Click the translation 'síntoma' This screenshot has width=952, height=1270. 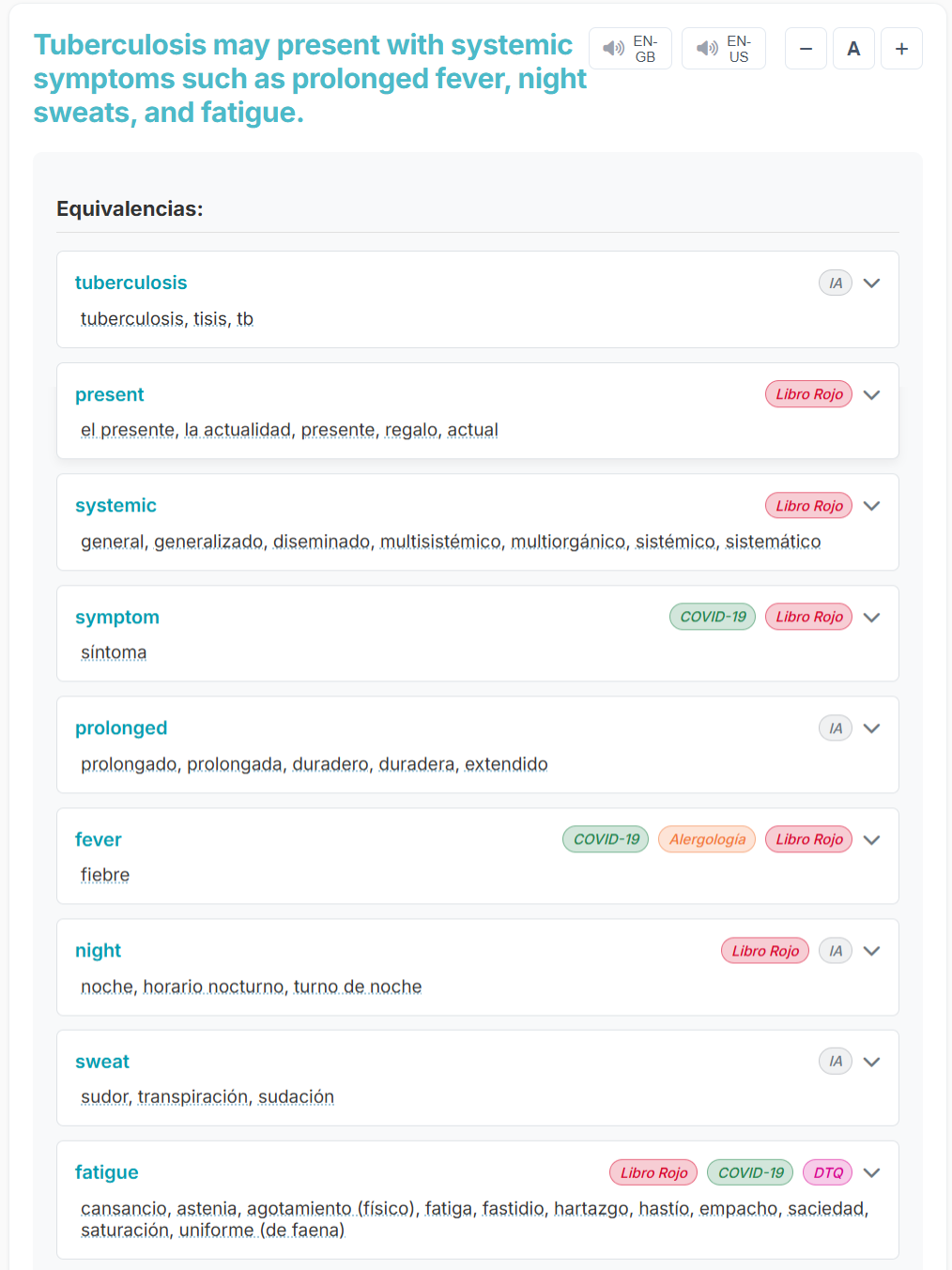[114, 652]
